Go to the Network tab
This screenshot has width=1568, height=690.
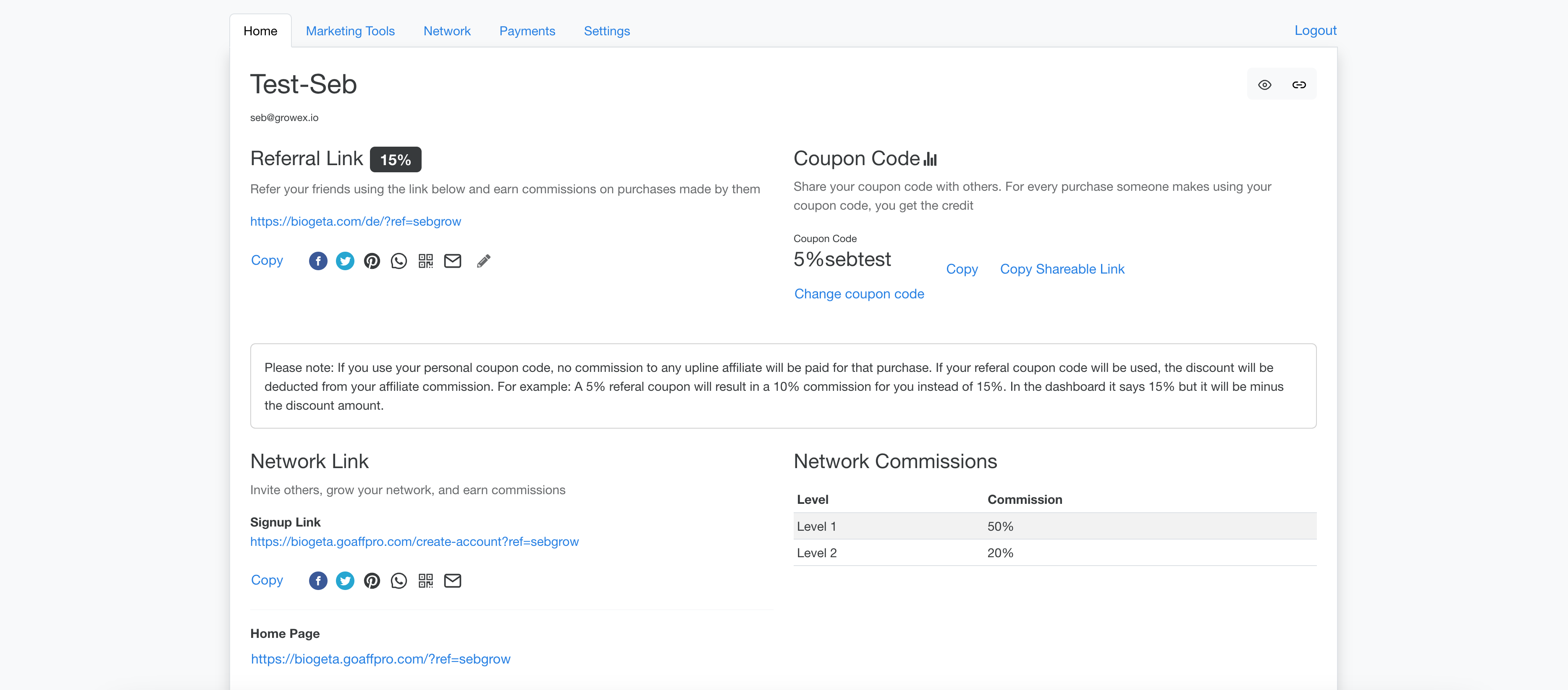click(447, 31)
